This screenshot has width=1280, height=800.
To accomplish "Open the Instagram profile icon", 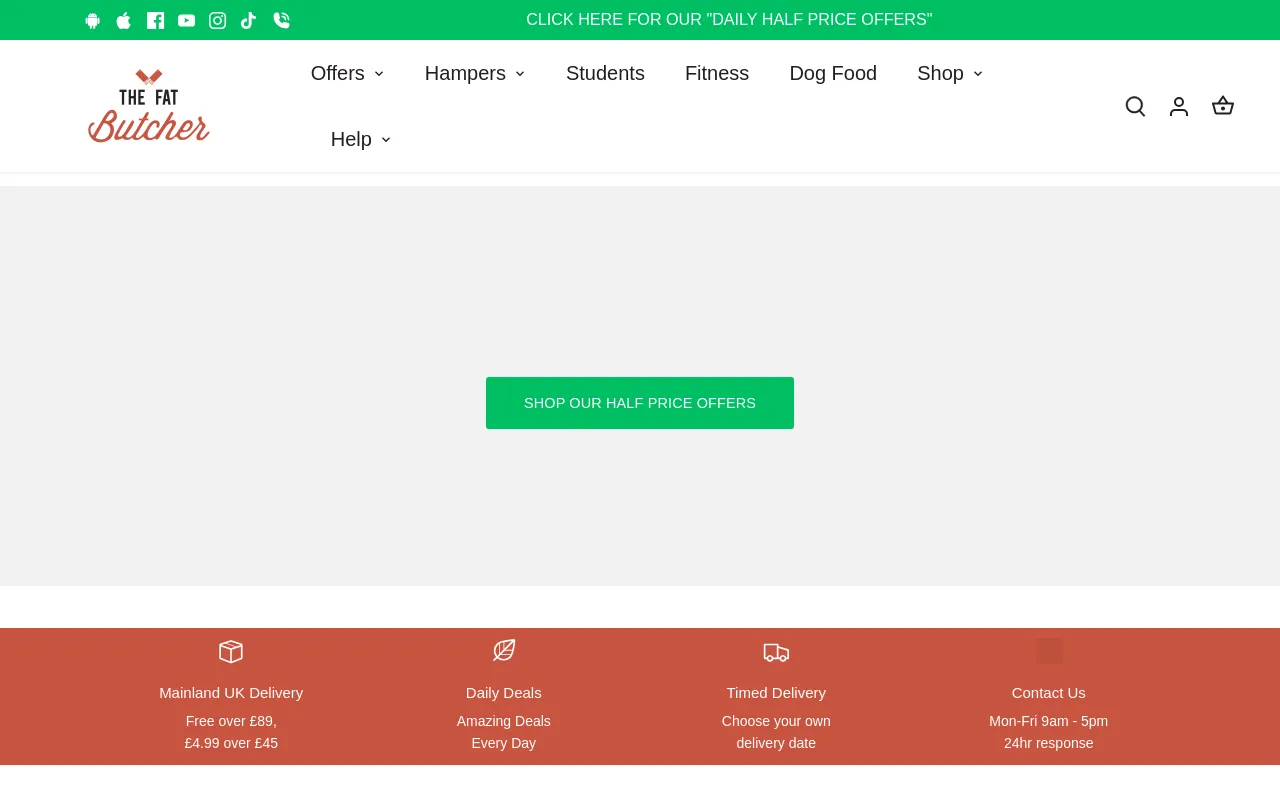I will 217,20.
